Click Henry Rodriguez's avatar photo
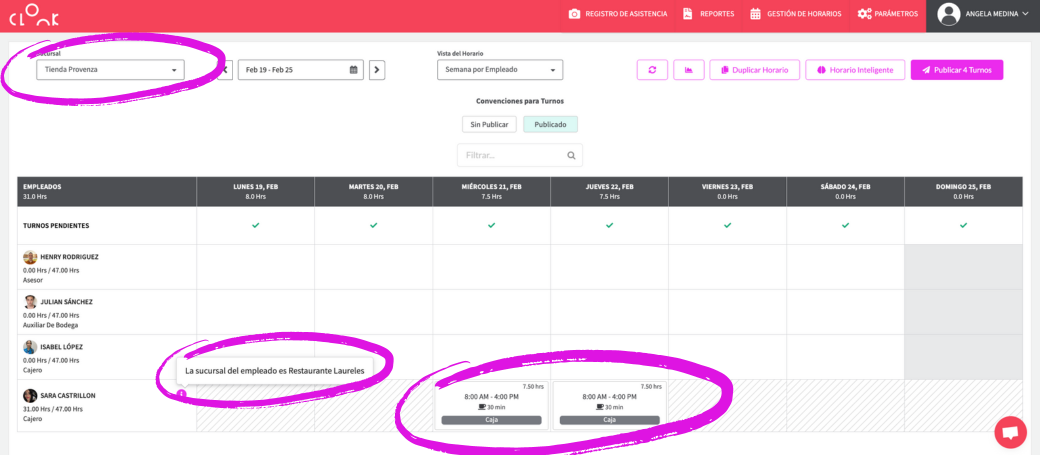Viewport: 1040px width, 455px height. (30, 257)
